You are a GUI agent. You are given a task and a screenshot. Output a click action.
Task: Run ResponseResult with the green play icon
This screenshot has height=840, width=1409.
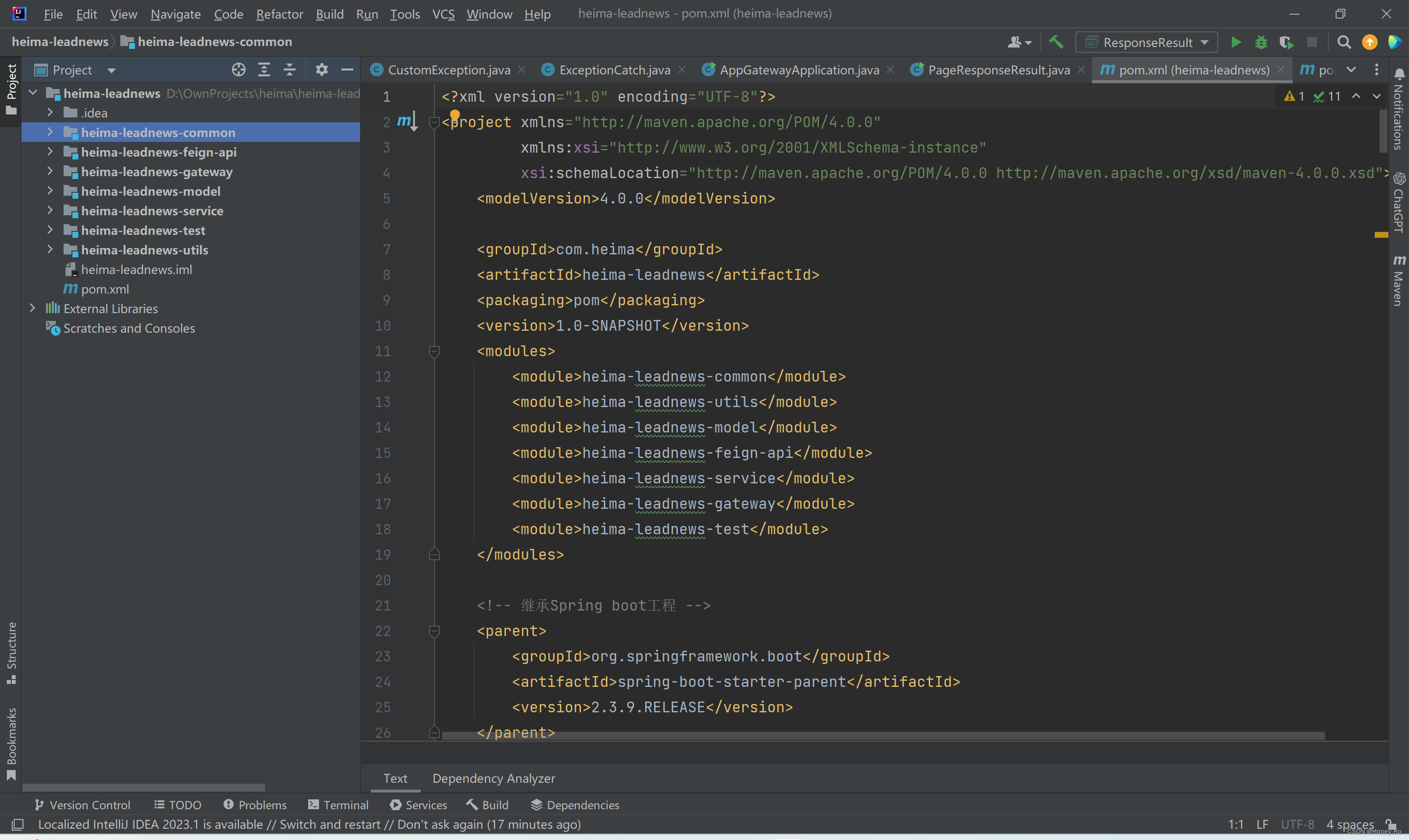coord(1236,43)
